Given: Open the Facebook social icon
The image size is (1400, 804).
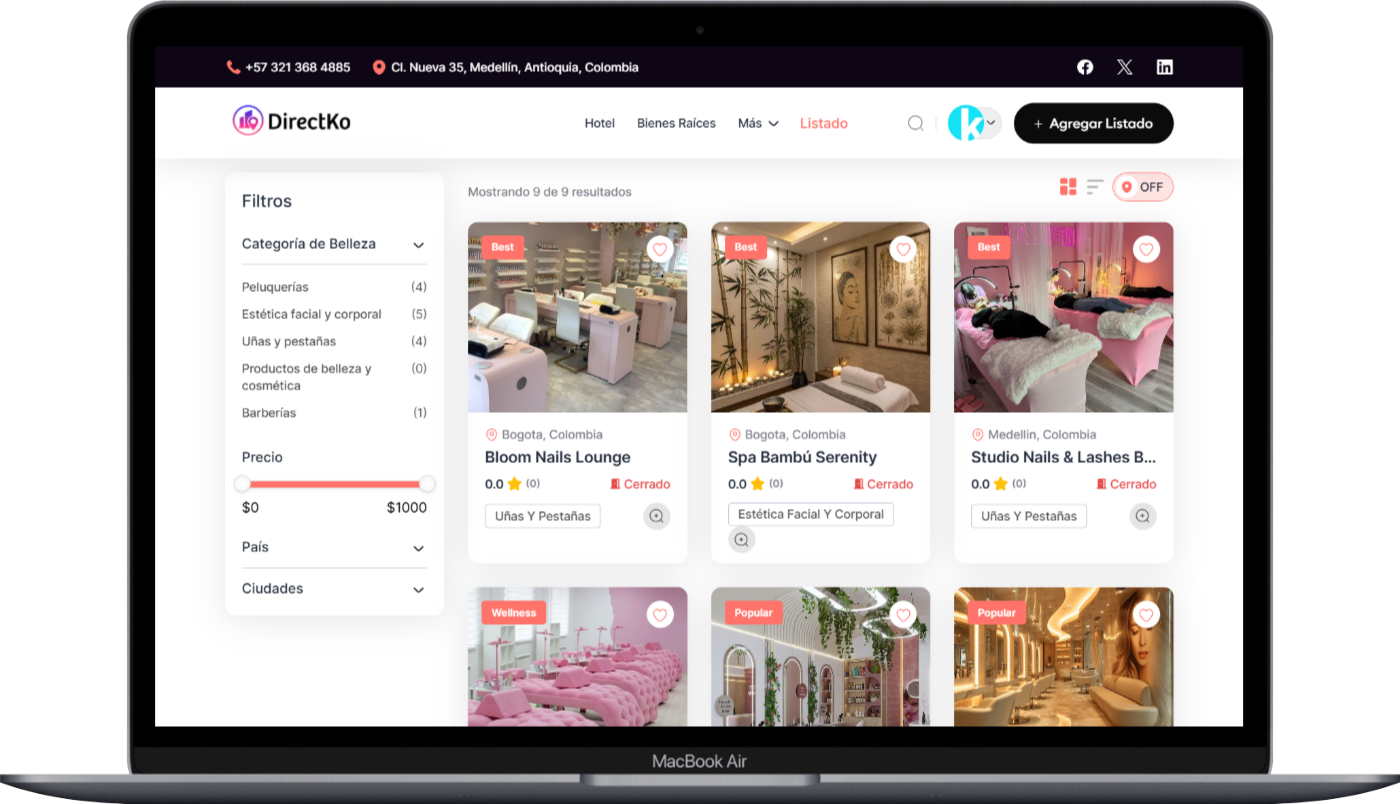Looking at the screenshot, I should (1085, 67).
